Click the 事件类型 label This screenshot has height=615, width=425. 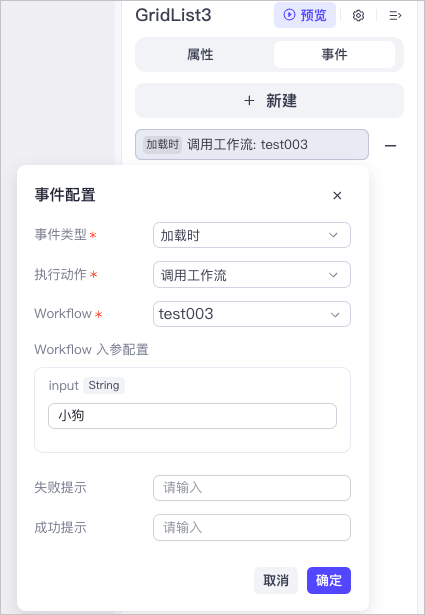tap(60, 235)
